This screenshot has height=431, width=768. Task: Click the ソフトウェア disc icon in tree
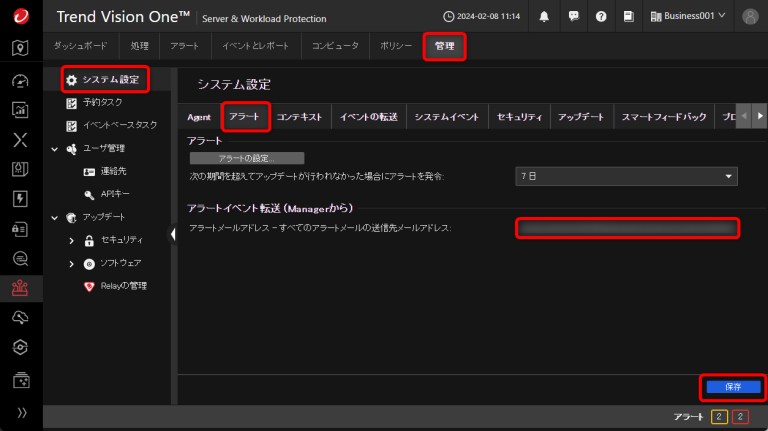tap(89, 264)
